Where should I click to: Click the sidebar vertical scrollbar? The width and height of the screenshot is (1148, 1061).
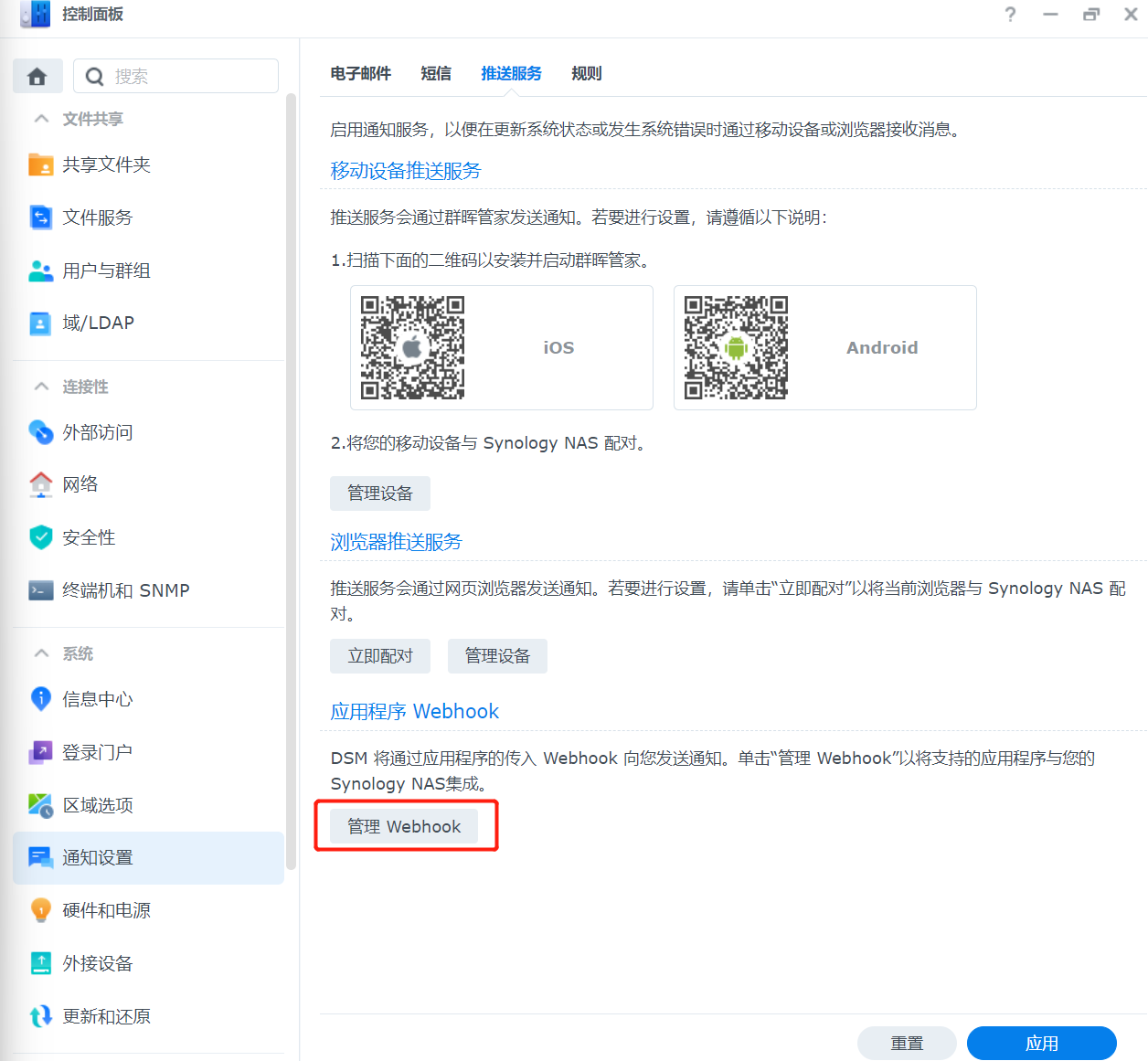point(292,481)
